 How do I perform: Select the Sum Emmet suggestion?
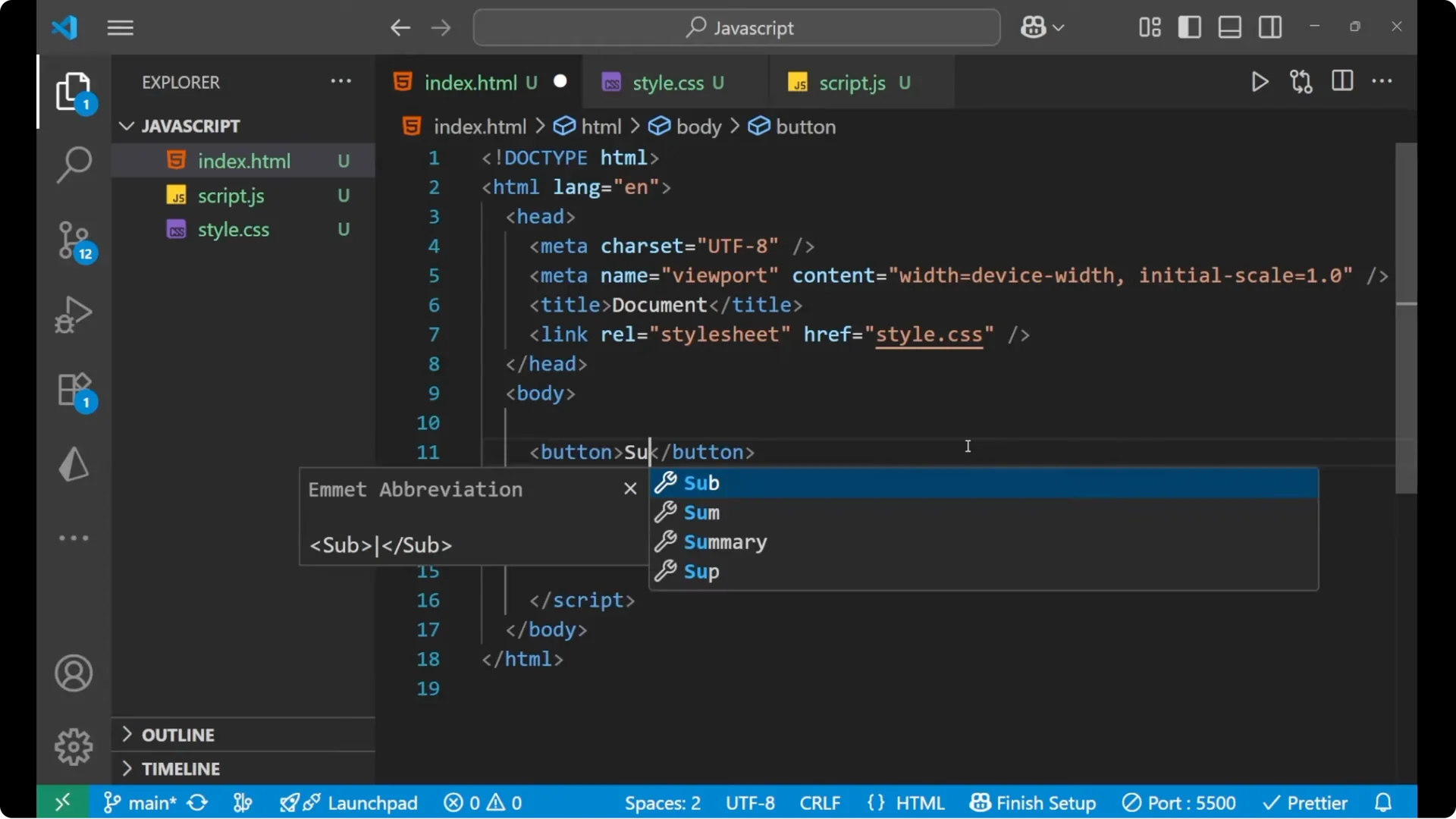click(x=701, y=513)
